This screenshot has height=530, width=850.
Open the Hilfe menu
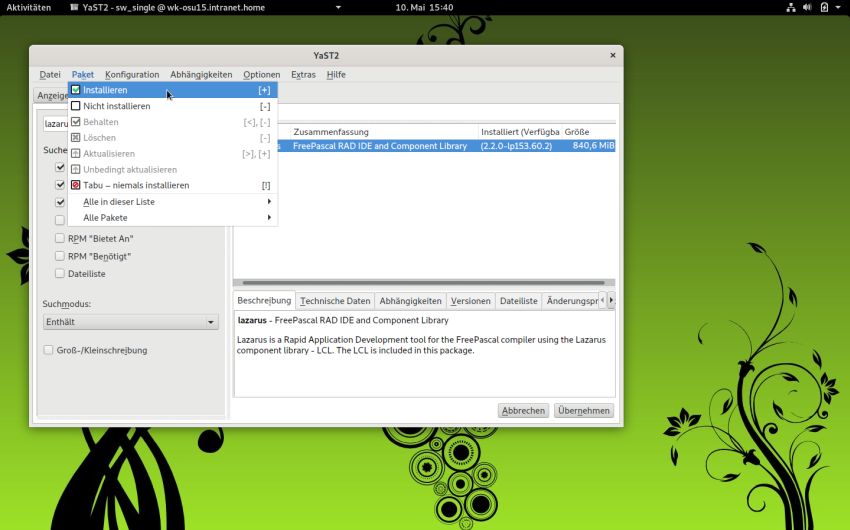336,75
